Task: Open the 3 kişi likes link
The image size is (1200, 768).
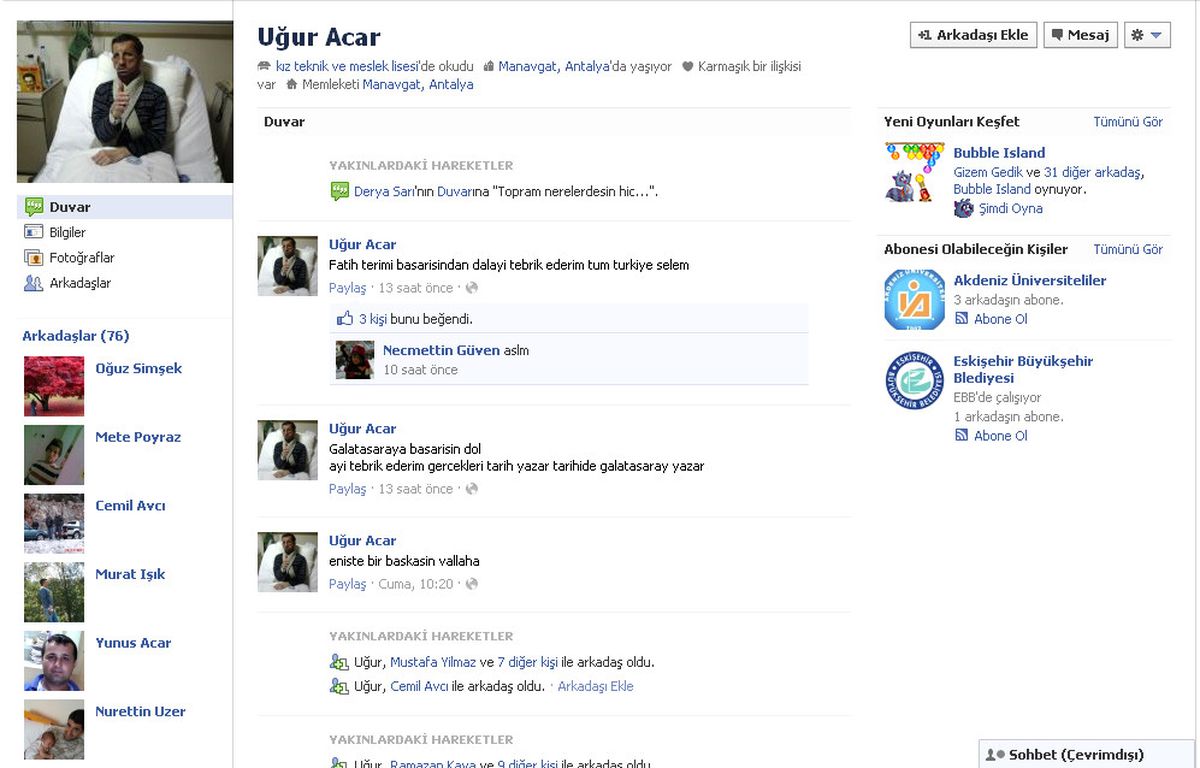Action: (373, 319)
